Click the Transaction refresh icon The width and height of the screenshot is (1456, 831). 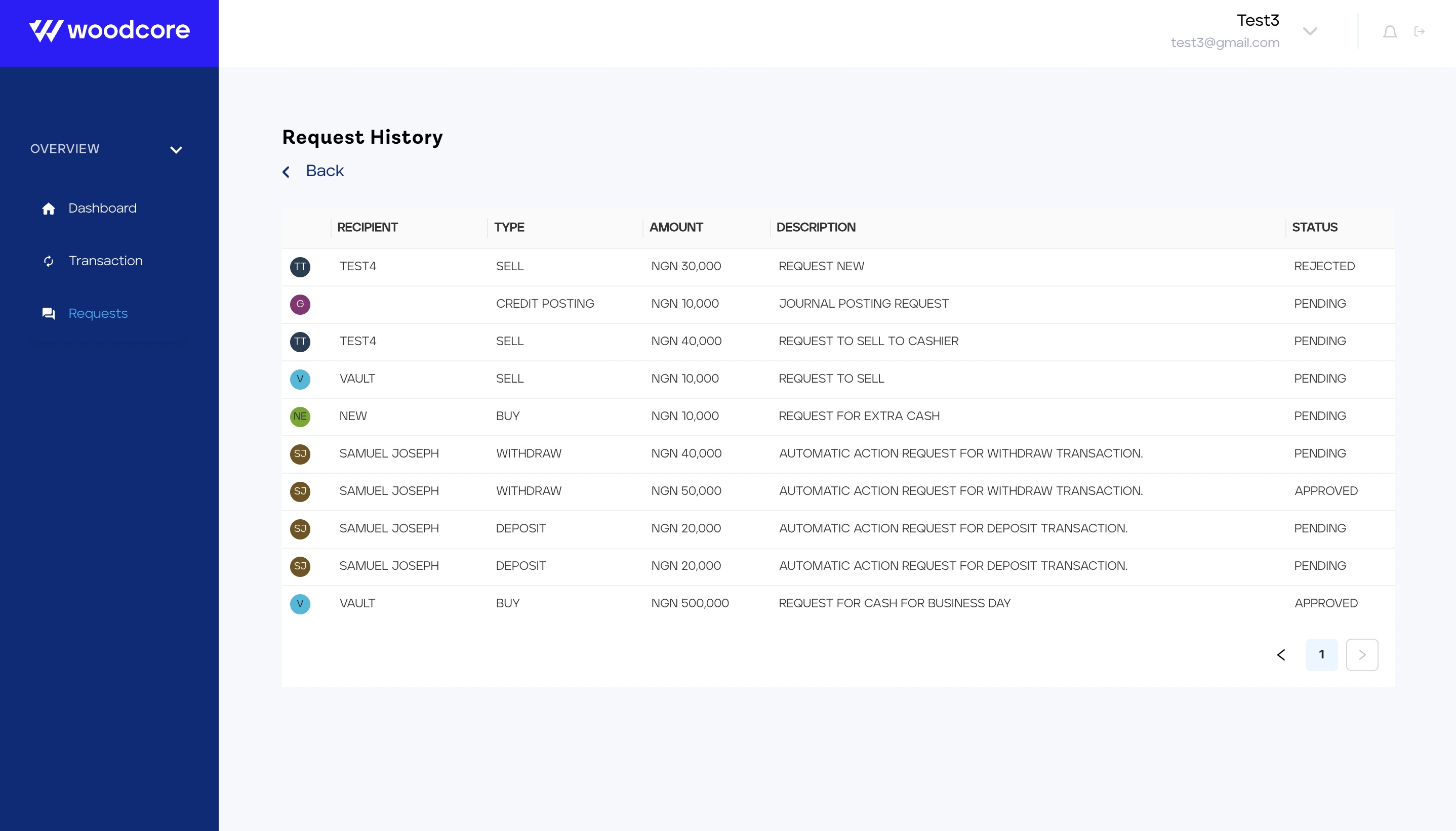[49, 262]
